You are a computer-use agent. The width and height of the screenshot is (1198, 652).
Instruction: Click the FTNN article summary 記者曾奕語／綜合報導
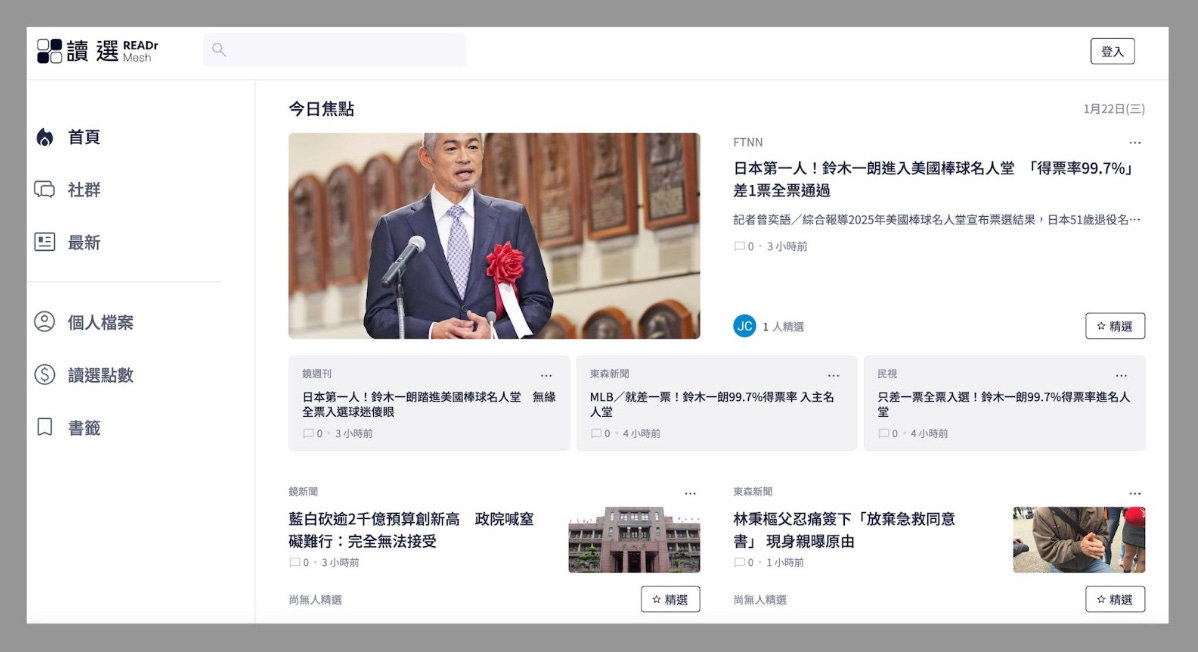(x=937, y=219)
